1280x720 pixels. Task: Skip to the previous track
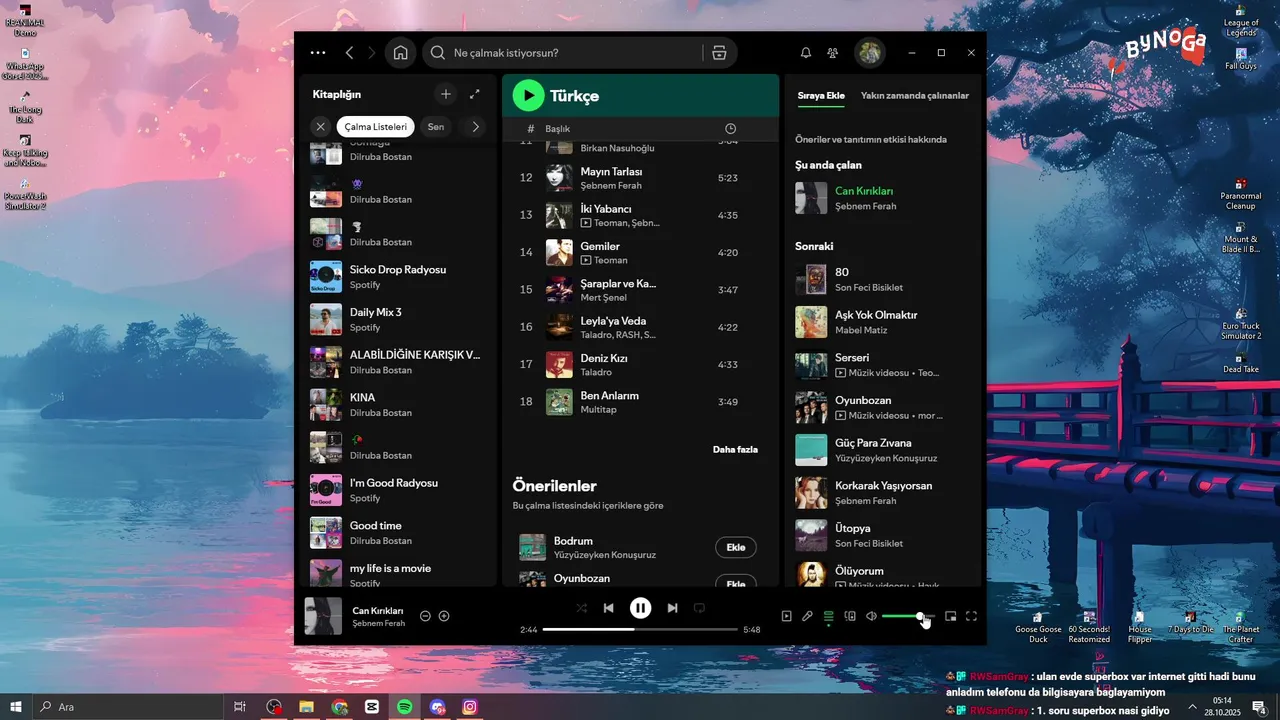(608, 608)
